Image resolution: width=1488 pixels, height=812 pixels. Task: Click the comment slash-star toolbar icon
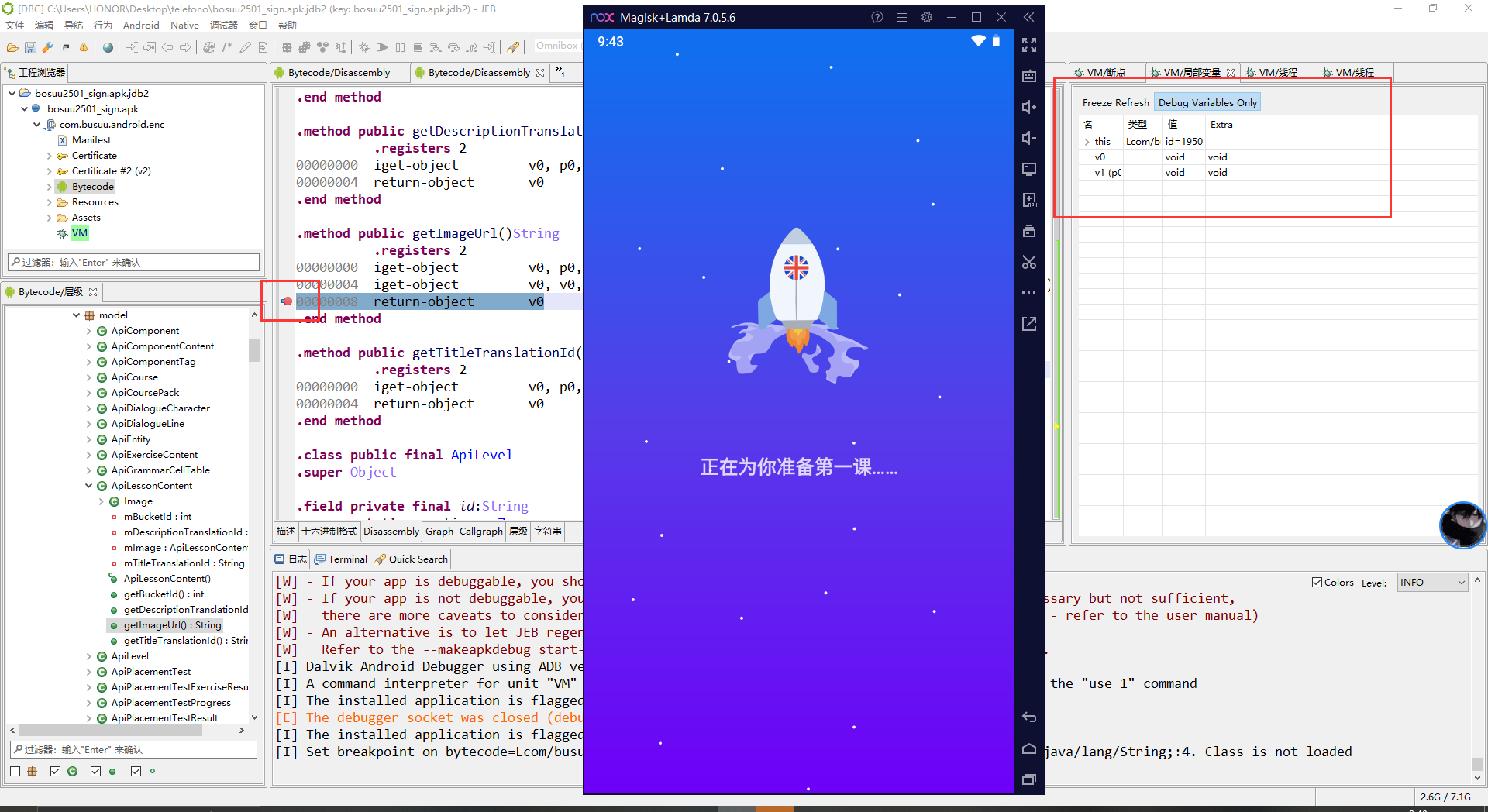(227, 48)
